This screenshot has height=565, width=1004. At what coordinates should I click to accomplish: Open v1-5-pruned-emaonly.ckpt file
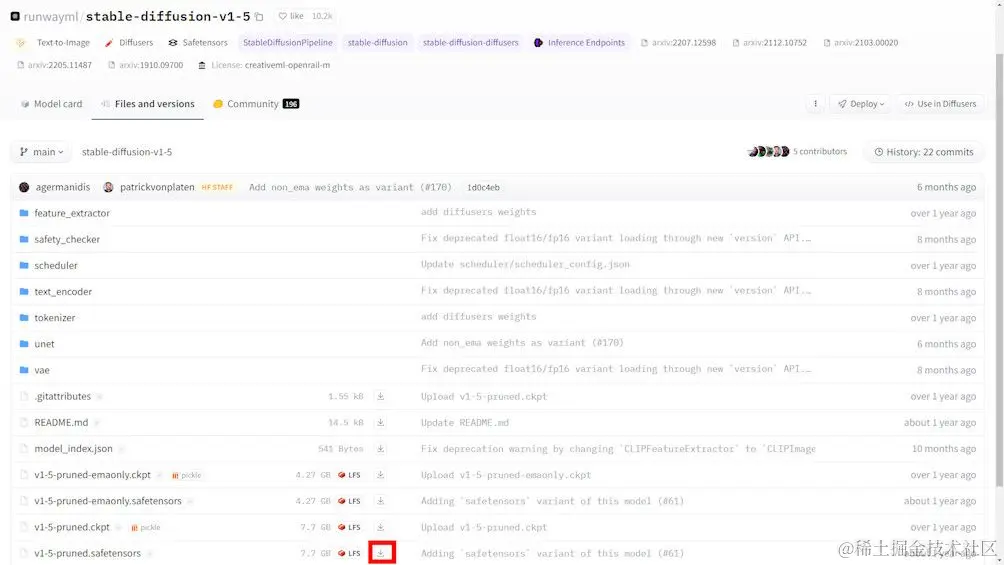coord(92,475)
